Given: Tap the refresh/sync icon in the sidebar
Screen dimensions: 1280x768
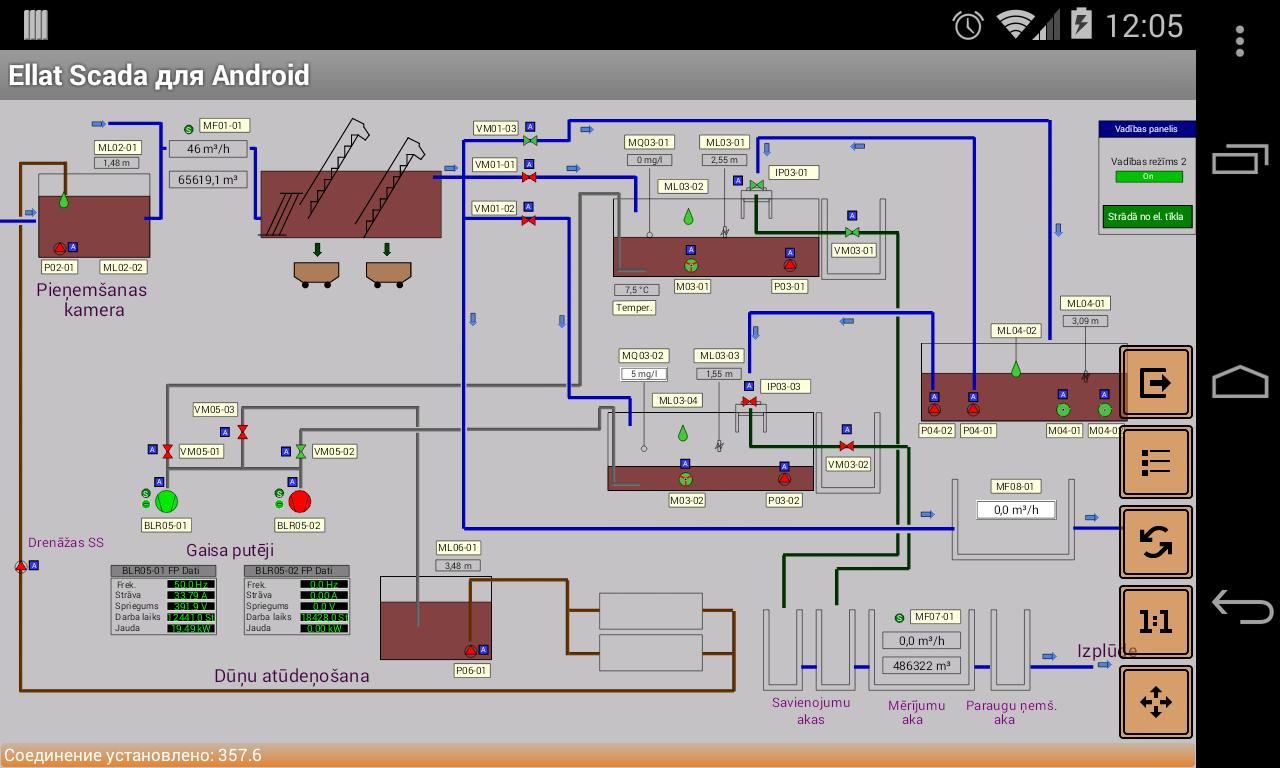Looking at the screenshot, I should (x=1155, y=541).
